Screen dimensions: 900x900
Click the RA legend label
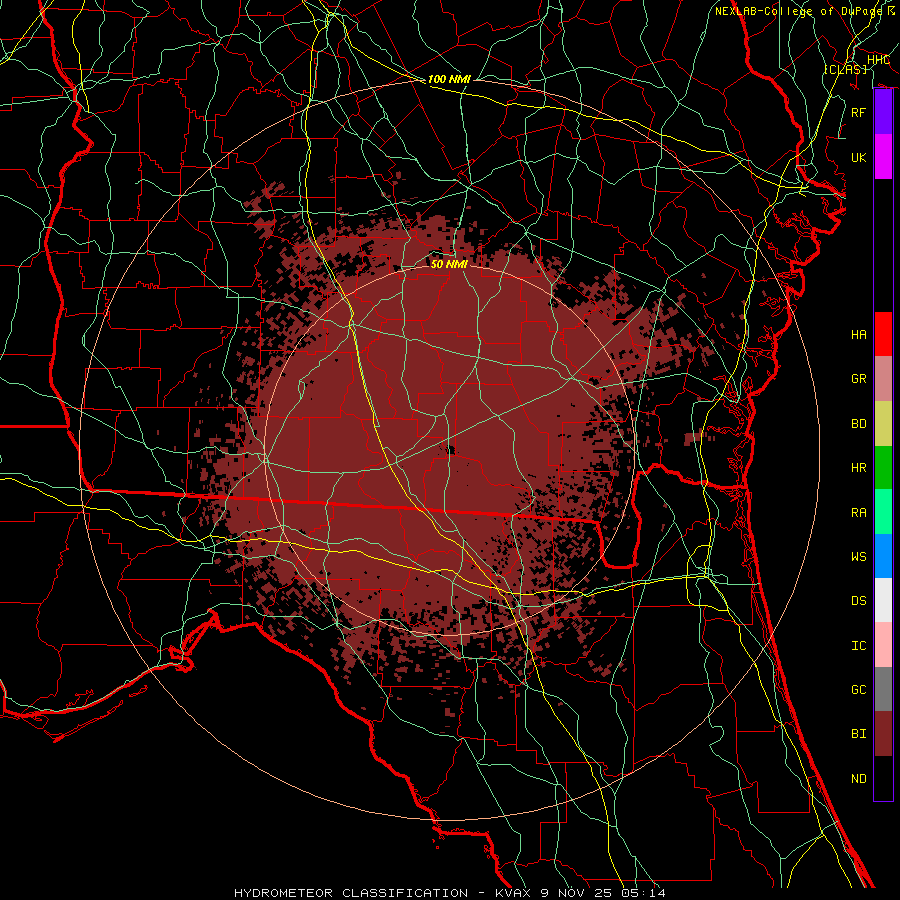pos(858,512)
